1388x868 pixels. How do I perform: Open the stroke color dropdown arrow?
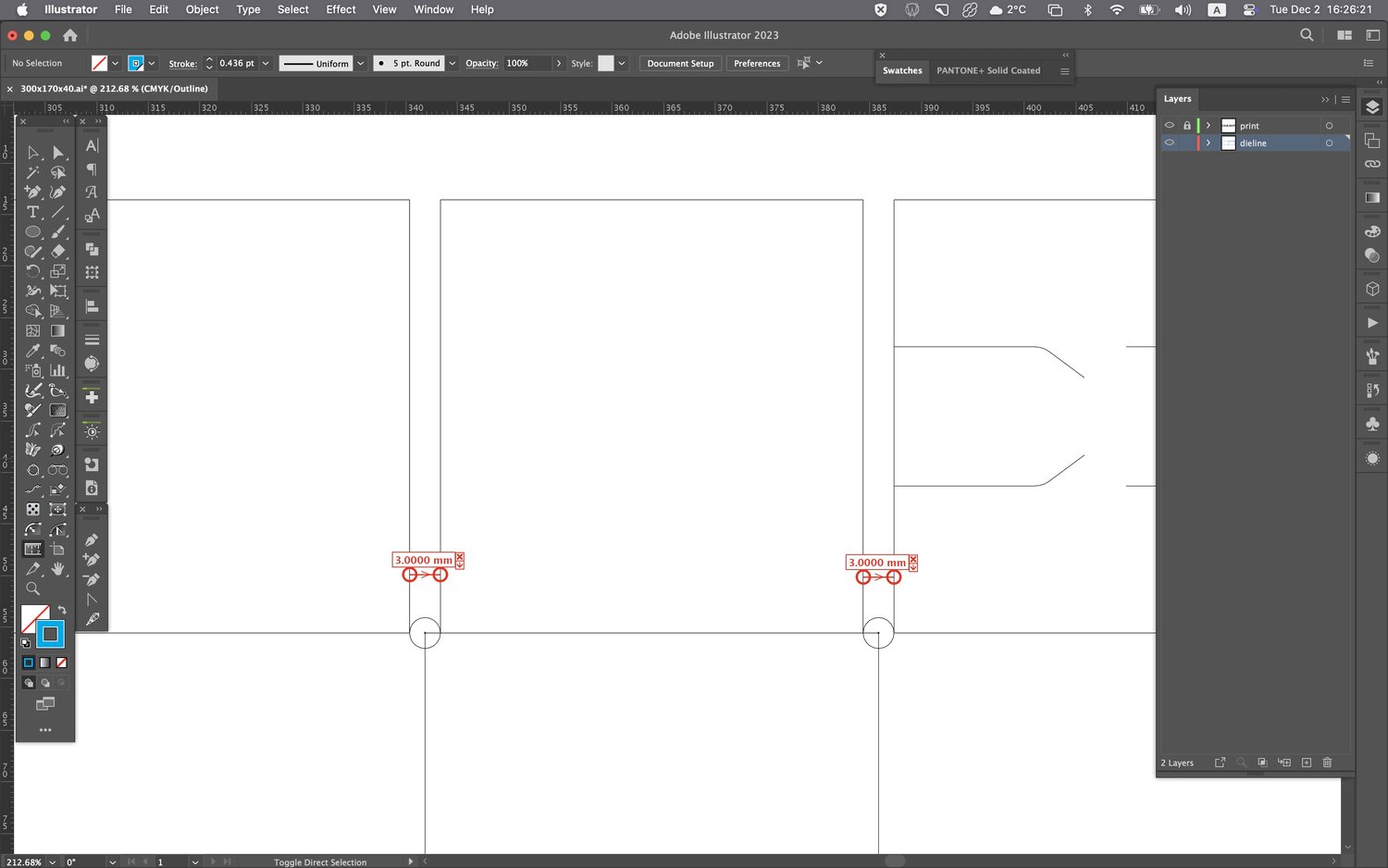point(151,63)
